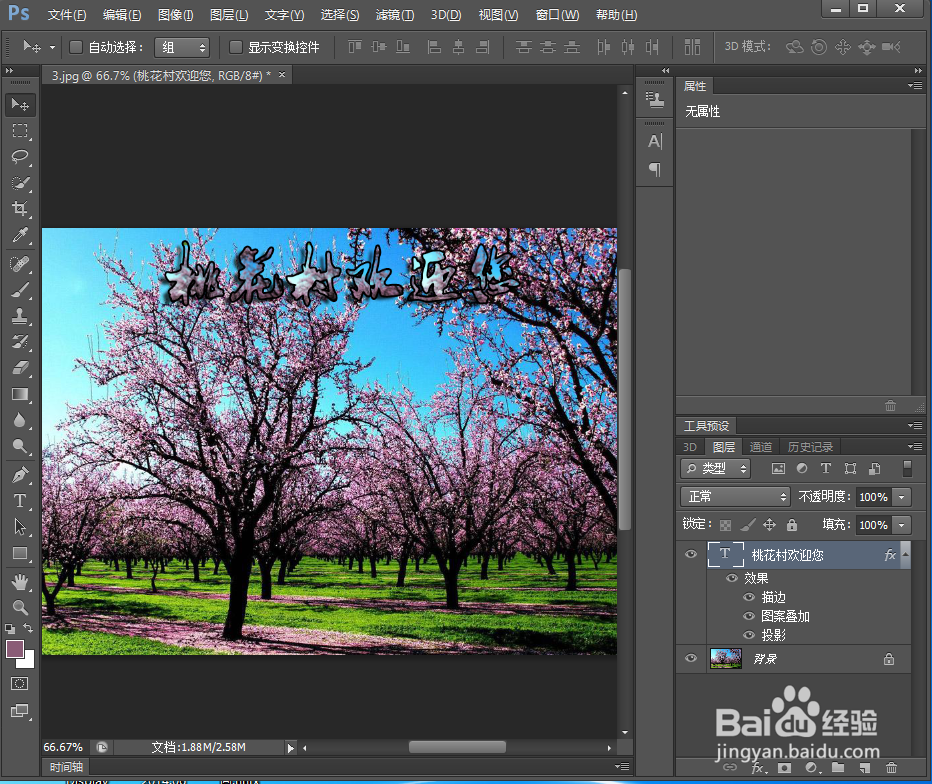The image size is (932, 784).
Task: Click the 背景 layer thumbnail
Action: point(726,659)
